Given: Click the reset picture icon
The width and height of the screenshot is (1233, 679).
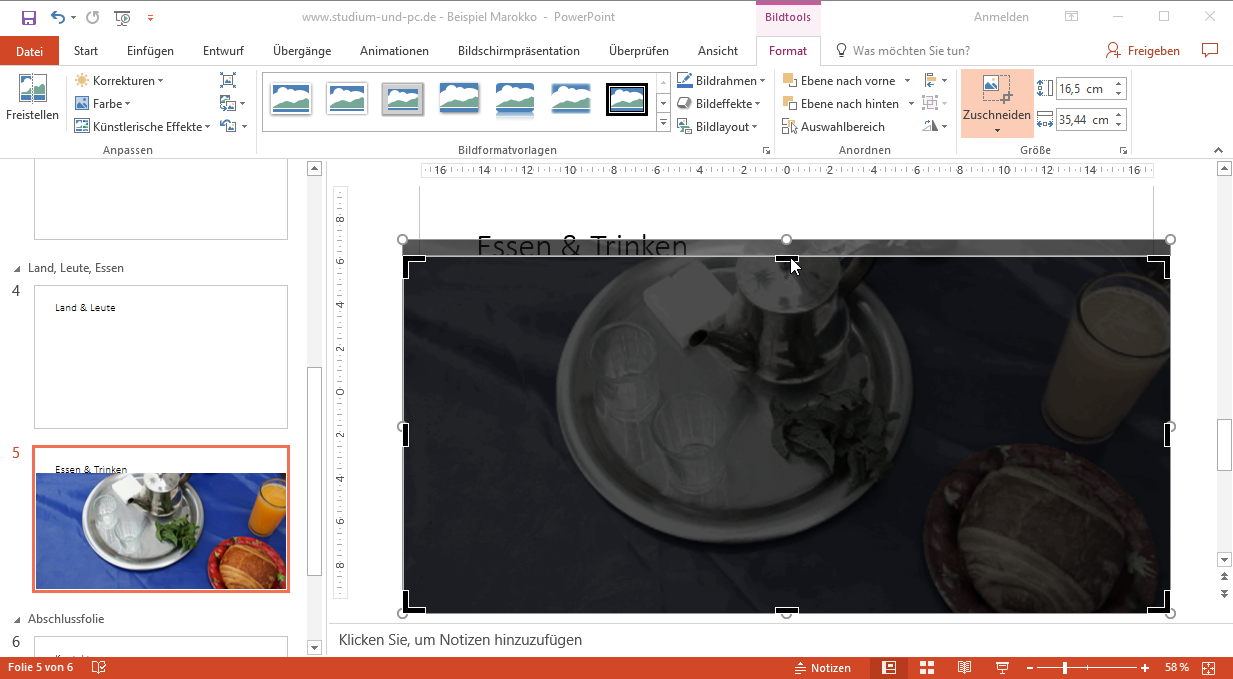Looking at the screenshot, I should 228,126.
